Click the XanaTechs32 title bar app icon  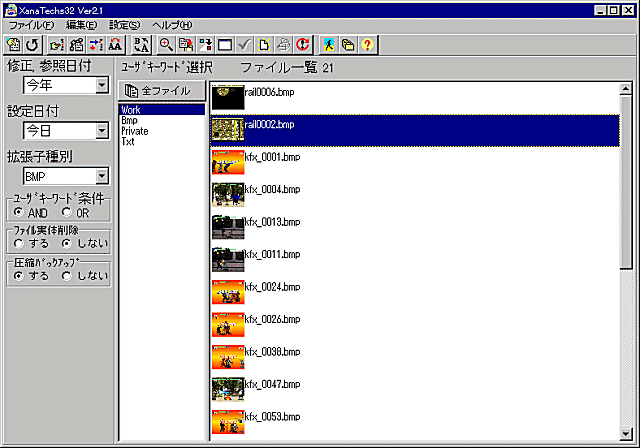(11, 11)
